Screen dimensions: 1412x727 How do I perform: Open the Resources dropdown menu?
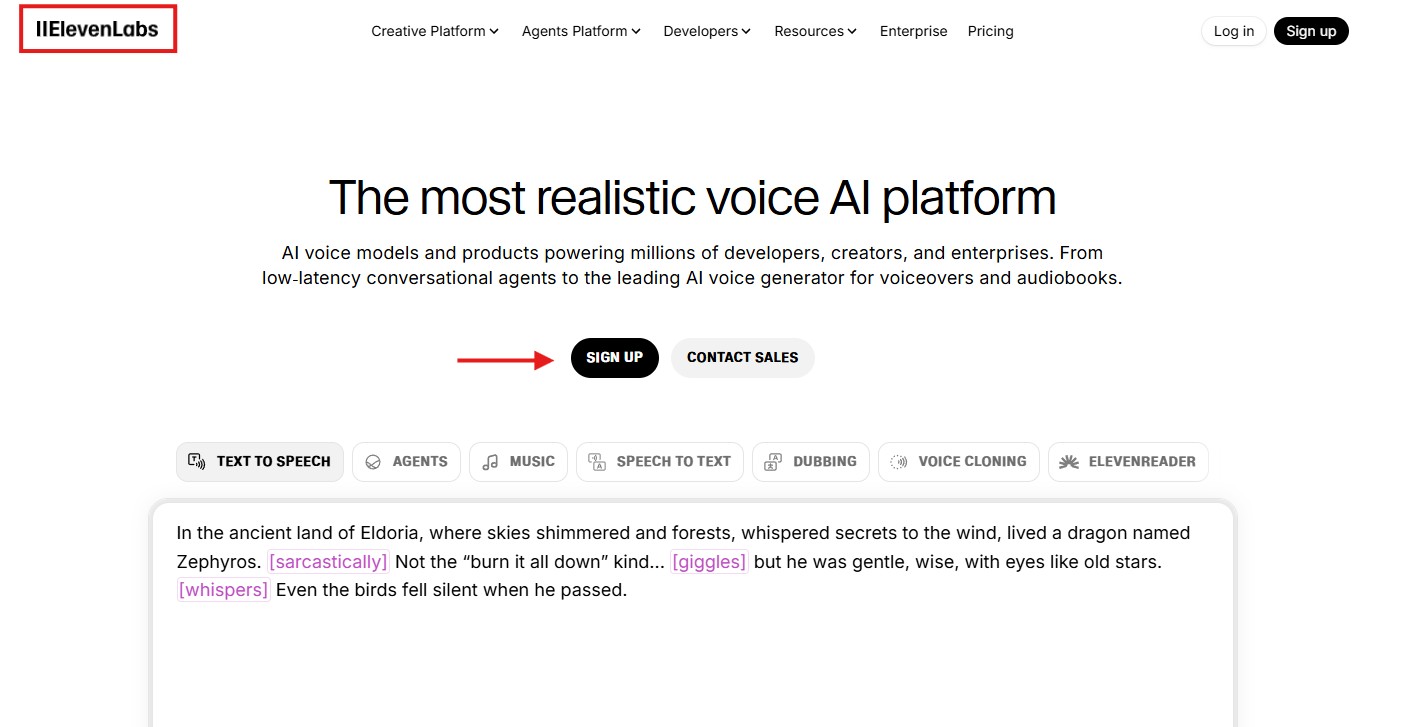[x=815, y=31]
